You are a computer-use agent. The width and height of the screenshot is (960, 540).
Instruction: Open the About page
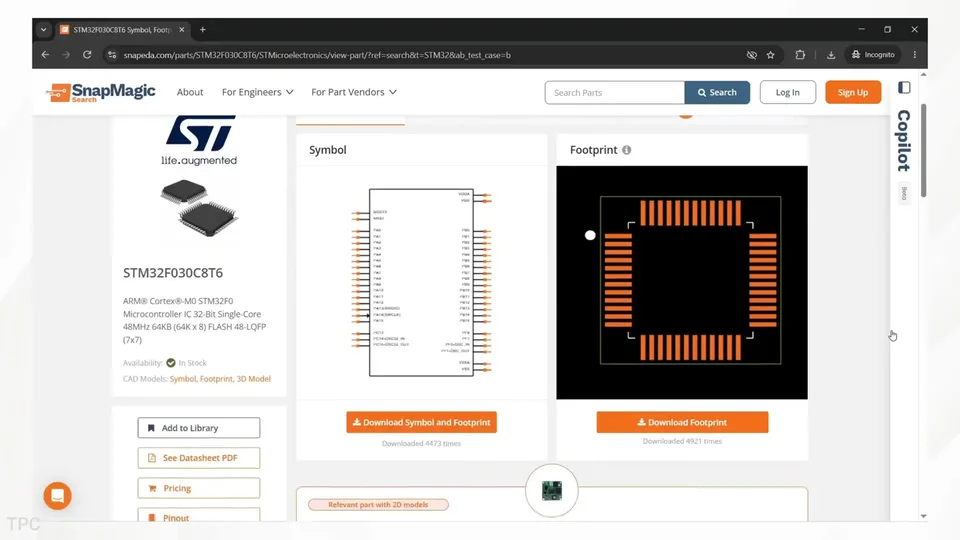click(x=190, y=92)
